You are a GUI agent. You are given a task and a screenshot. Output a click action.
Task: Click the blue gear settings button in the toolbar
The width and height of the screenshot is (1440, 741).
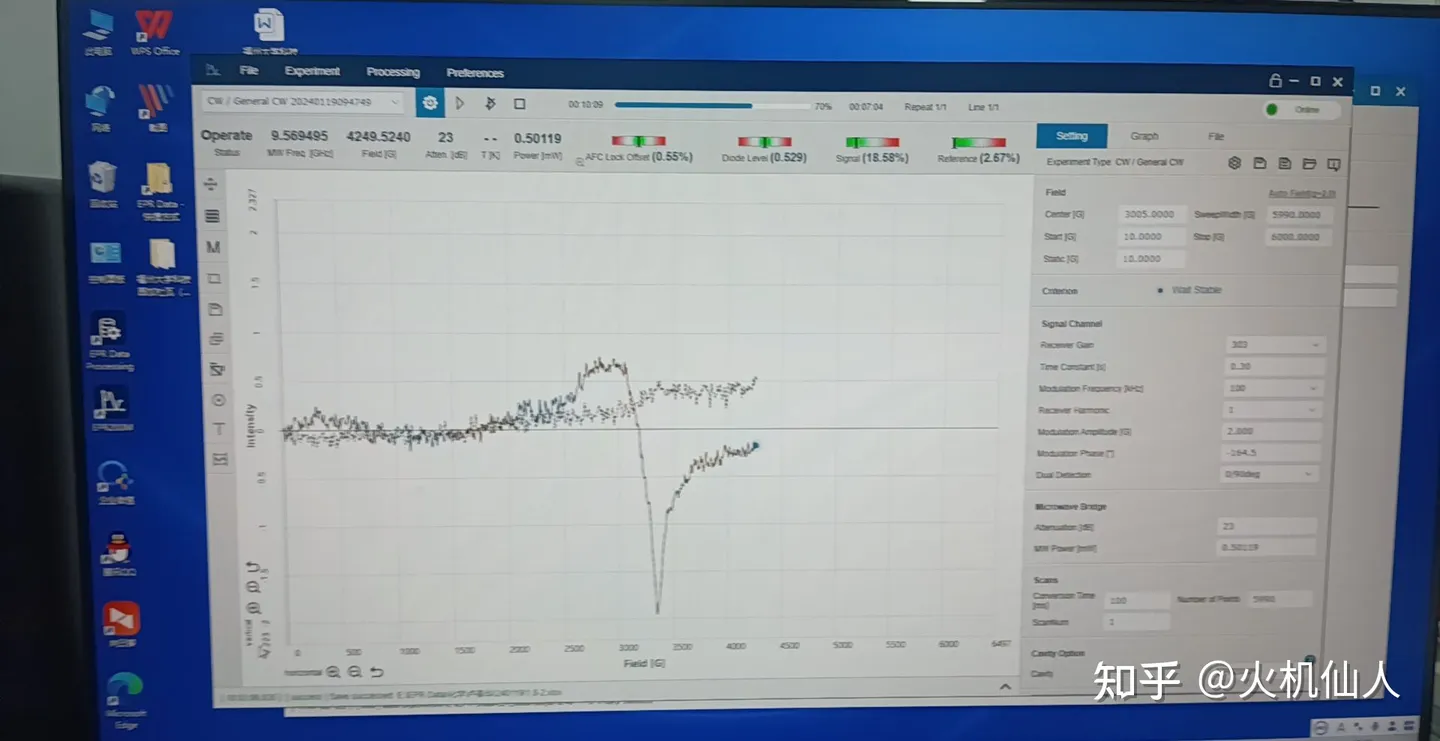[x=430, y=102]
